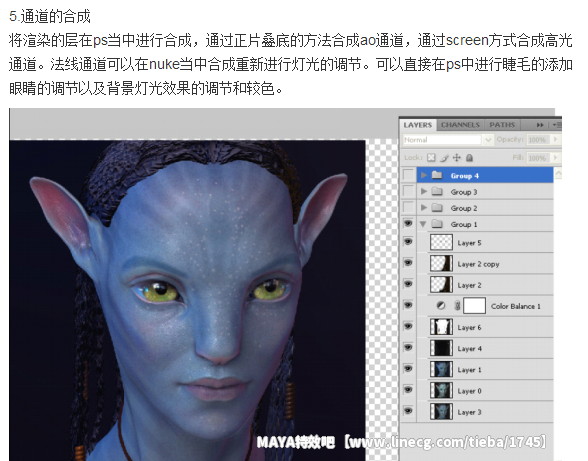Viewport: 588px width, 461px height.
Task: Click the Opacity value field
Action: point(538,140)
